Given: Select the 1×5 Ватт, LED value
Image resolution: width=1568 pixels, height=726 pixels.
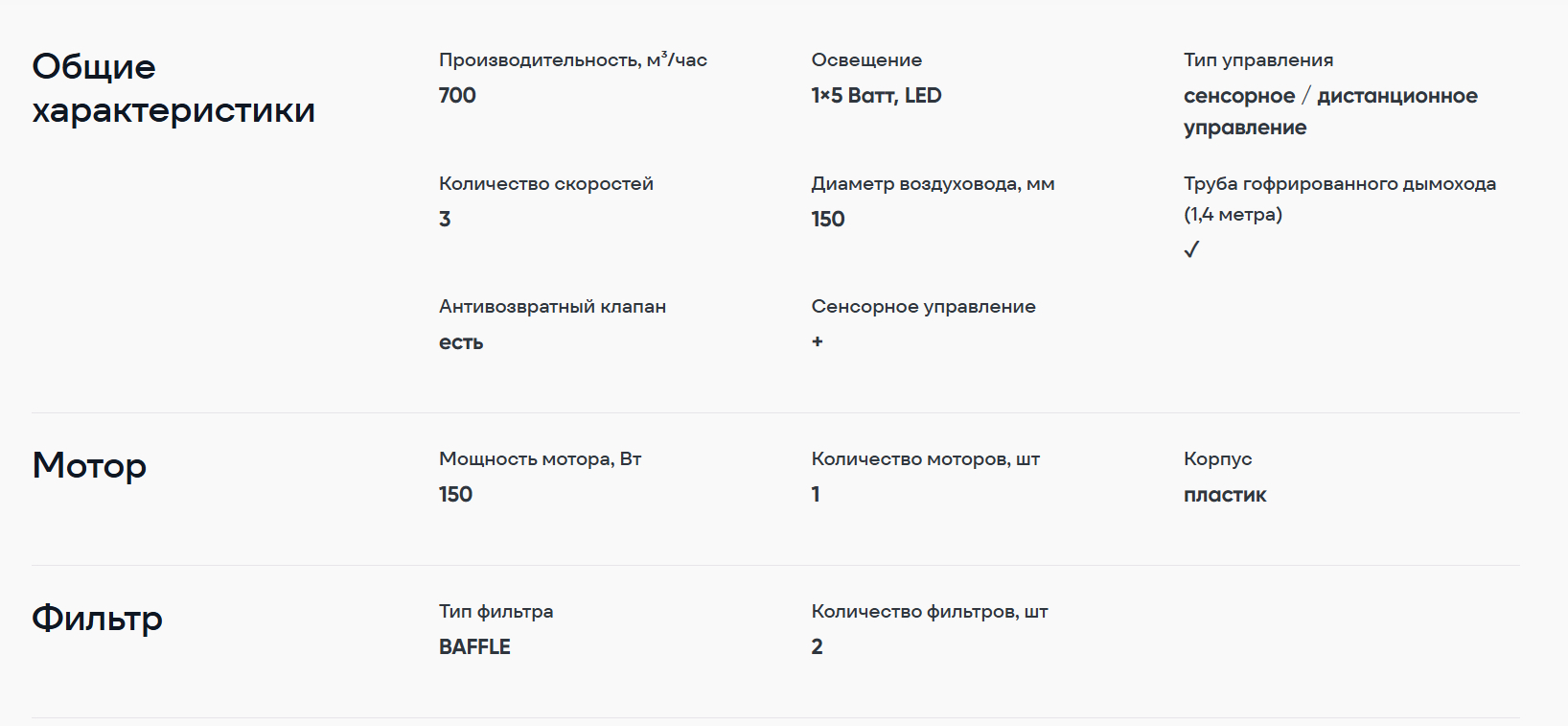Looking at the screenshot, I should (x=876, y=96).
